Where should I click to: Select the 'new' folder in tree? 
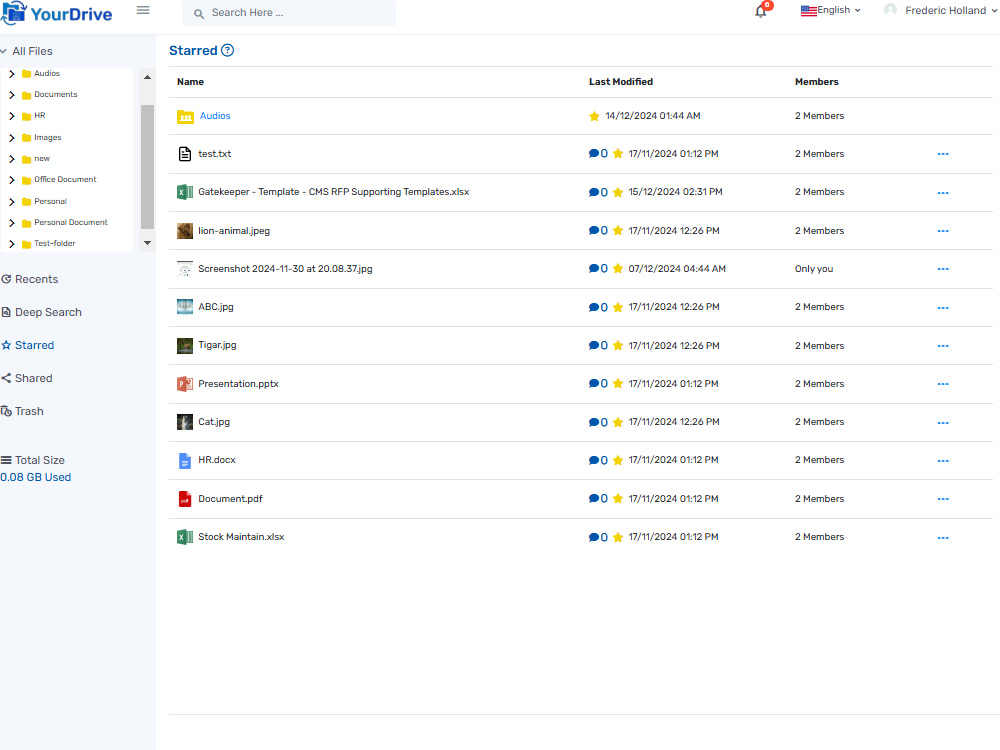click(x=42, y=159)
